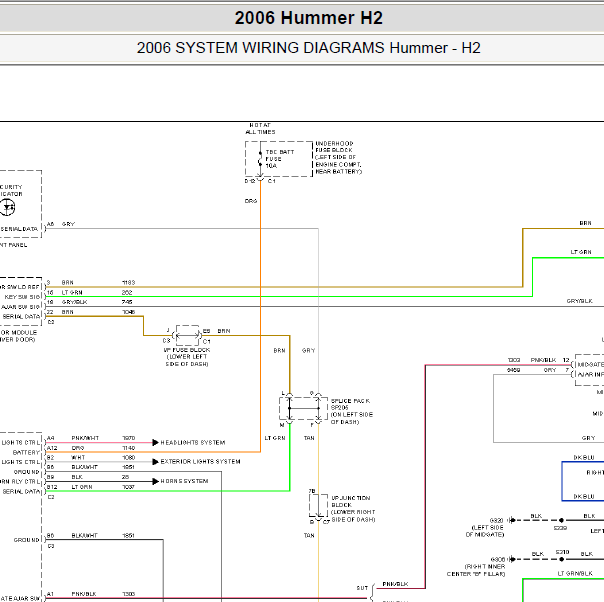Click the "BATTERY" pin label

click(x=26, y=453)
